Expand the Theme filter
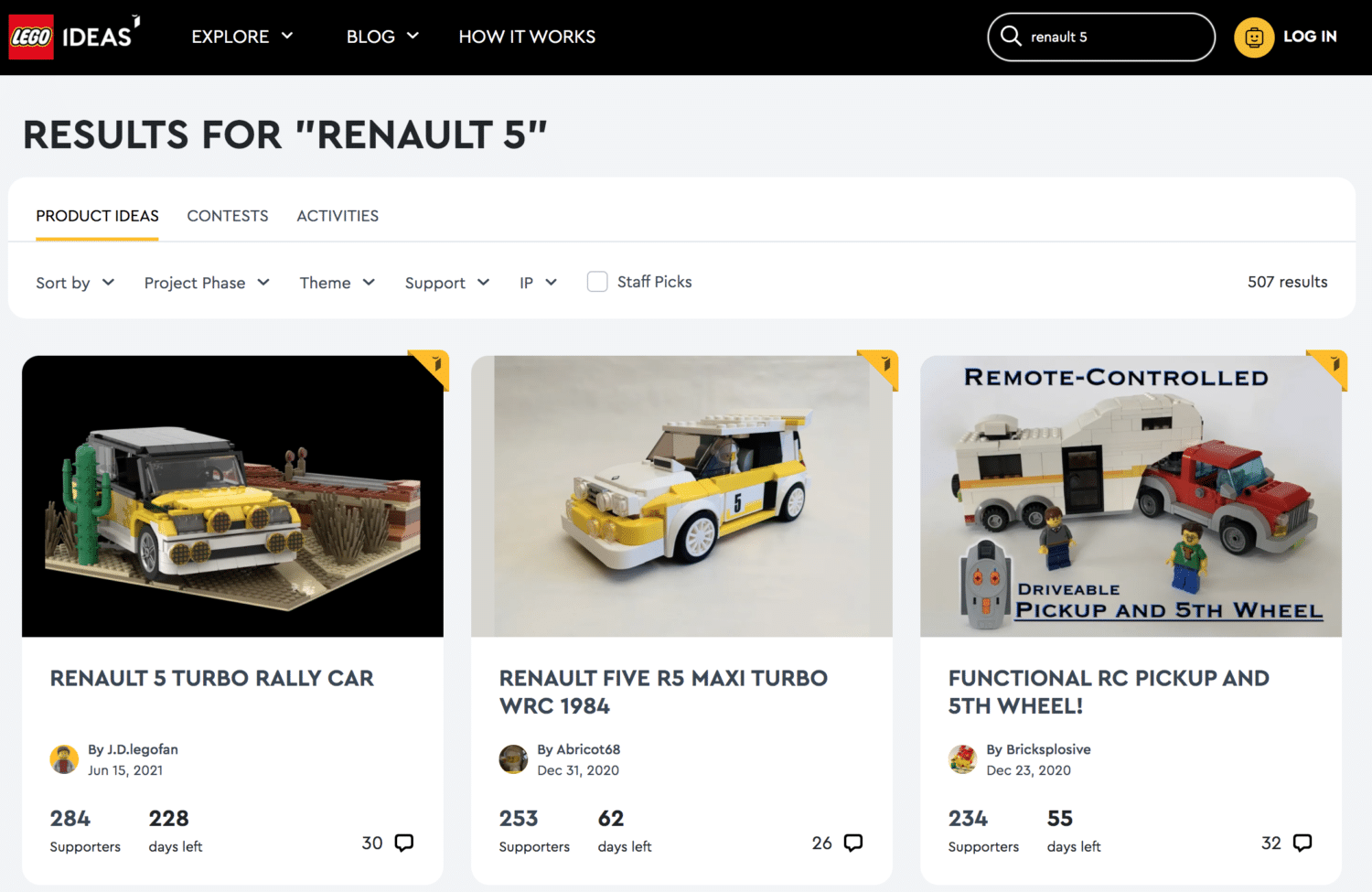1372x892 pixels. pos(337,283)
